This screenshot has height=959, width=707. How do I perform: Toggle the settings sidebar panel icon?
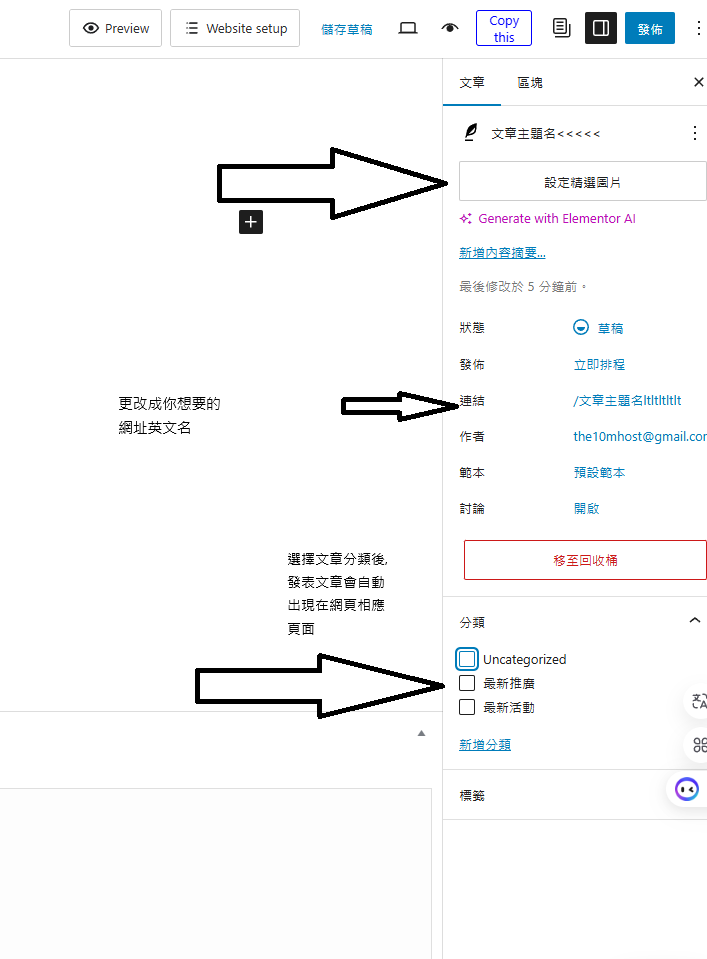[x=601, y=28]
